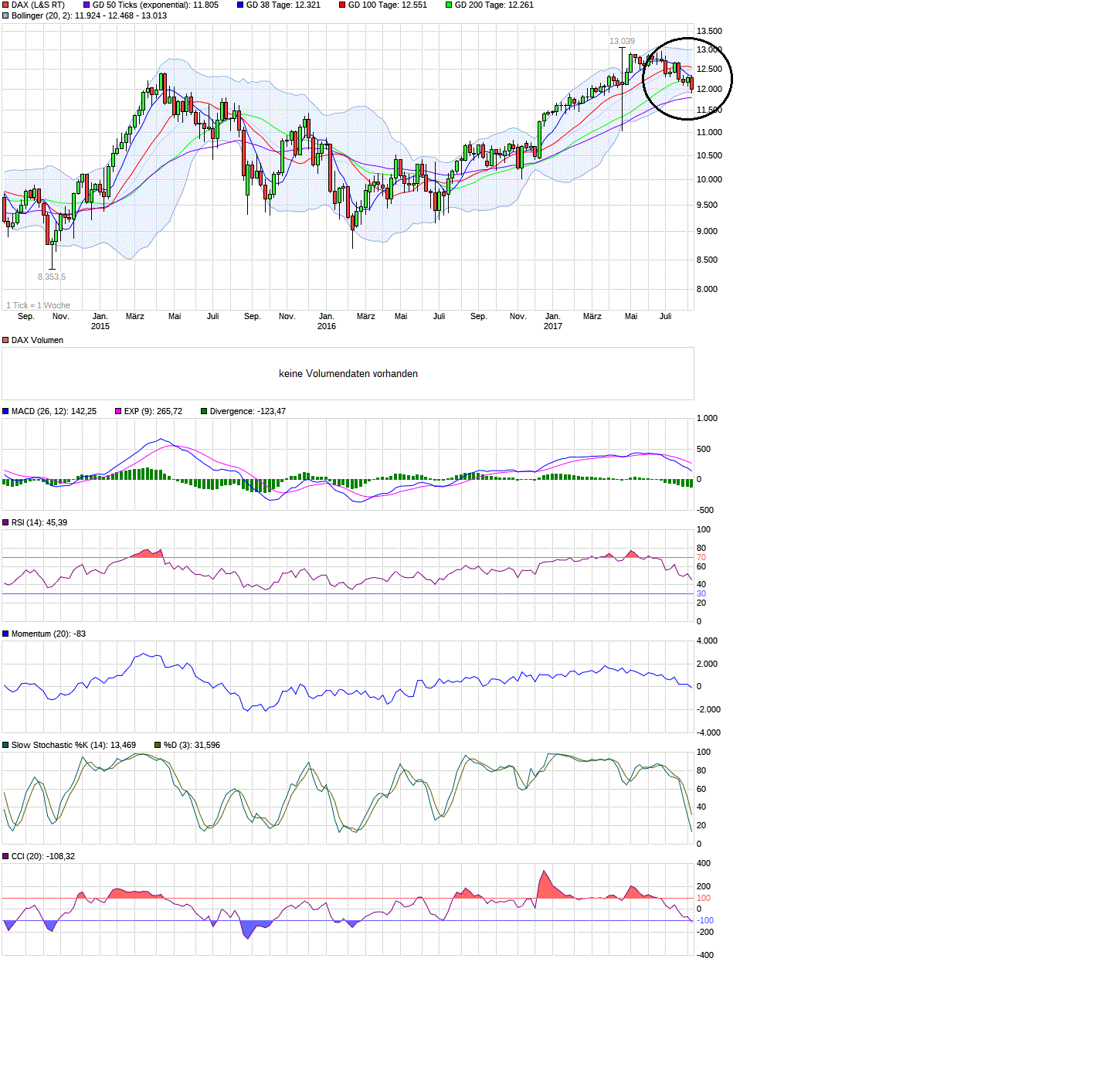Click the -400 value on CCI axis
This screenshot has height=1074, width=1120.
pyautogui.click(x=705, y=955)
